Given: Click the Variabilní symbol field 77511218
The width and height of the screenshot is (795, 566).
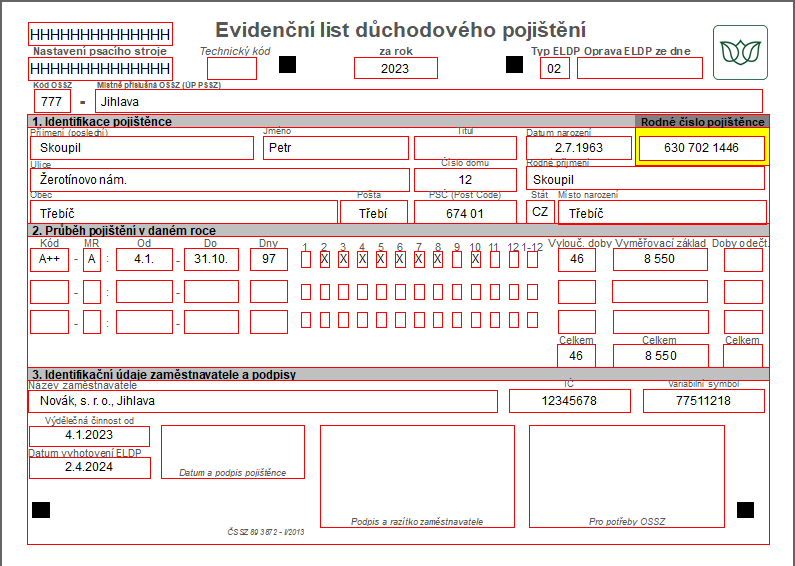Looking at the screenshot, I should (x=704, y=401).
